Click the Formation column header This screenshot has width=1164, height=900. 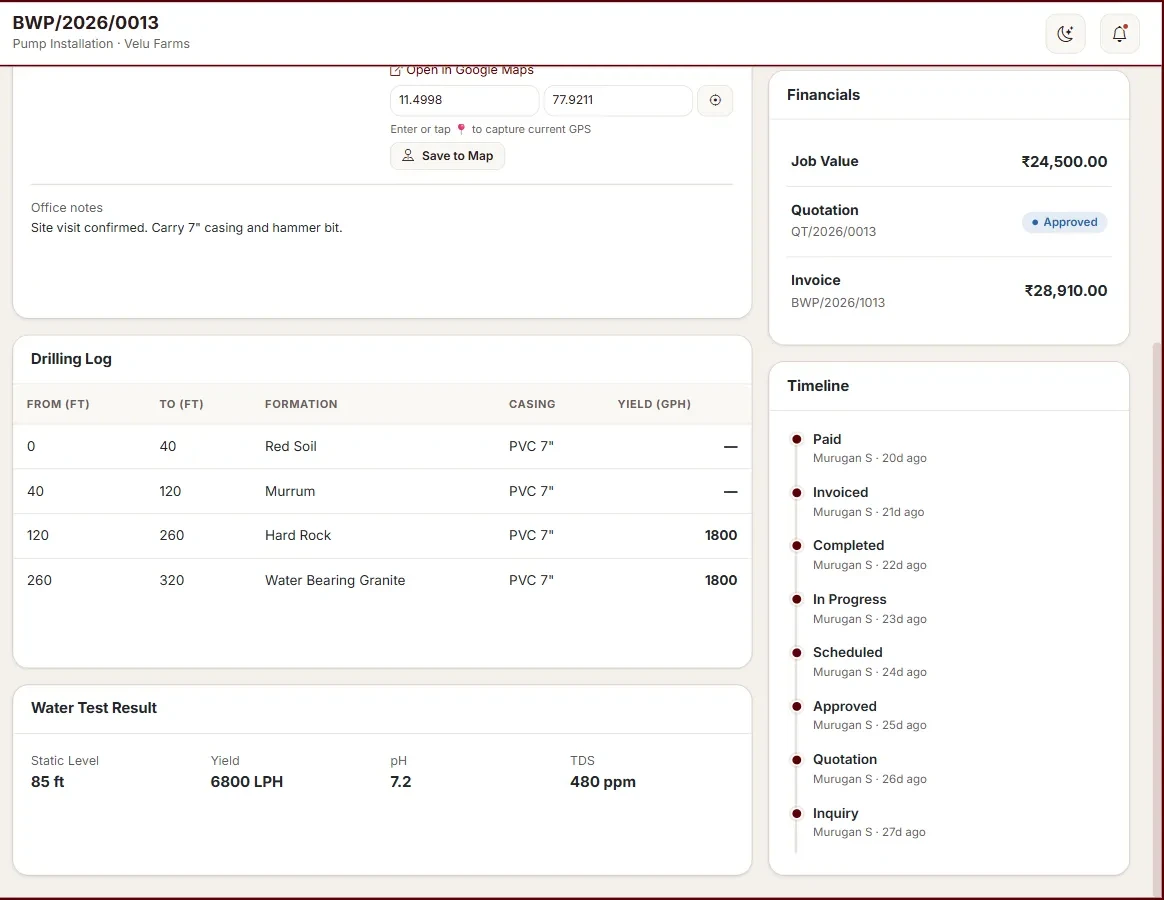tap(301, 404)
